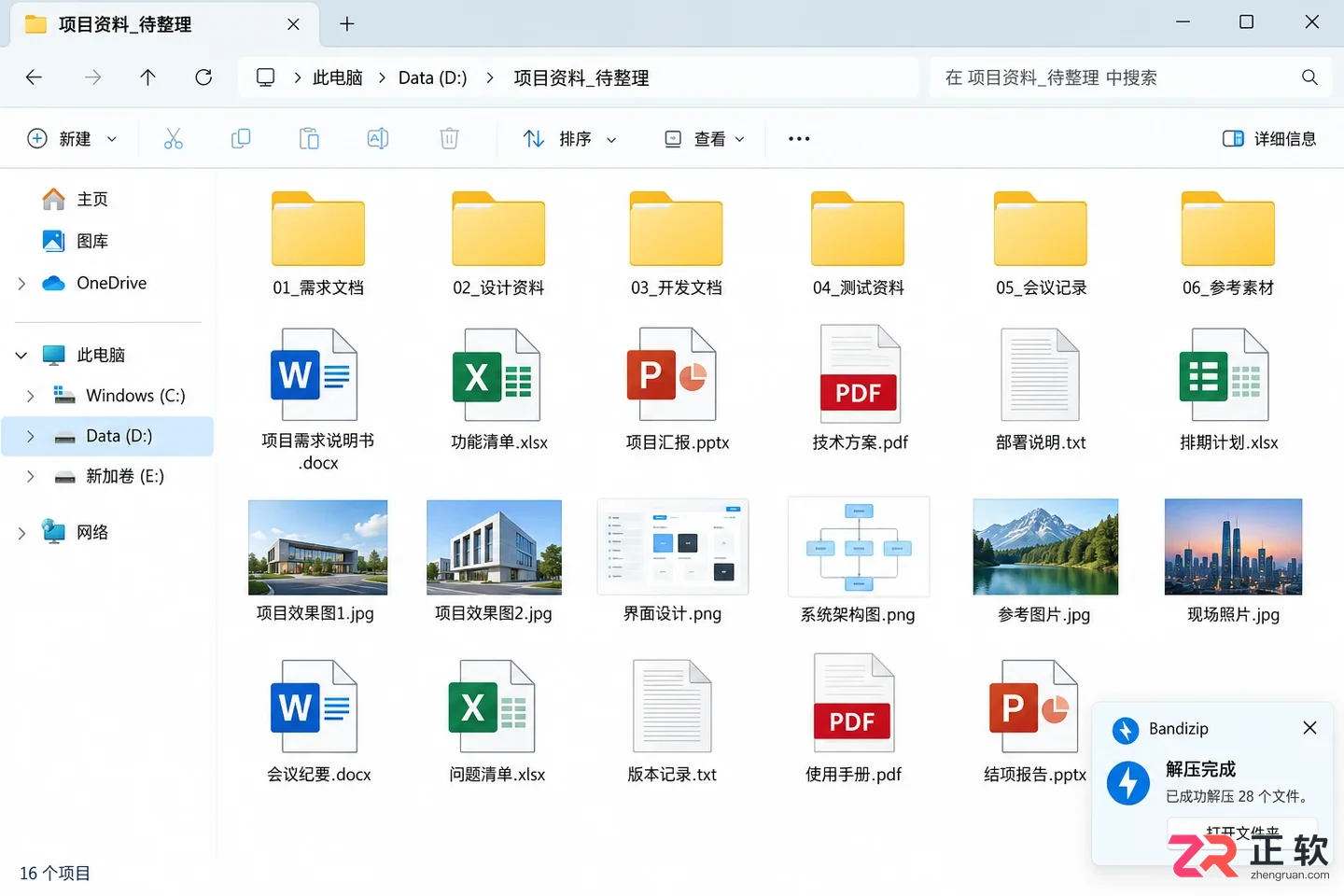Viewport: 1344px width, 896px height.
Task: Open the 新建 dropdown menu
Action: [73, 139]
